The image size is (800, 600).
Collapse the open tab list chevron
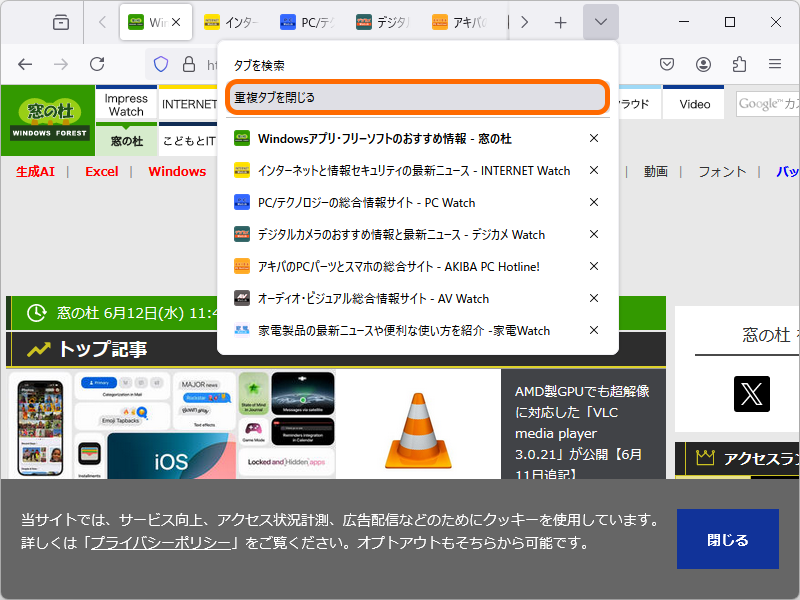pos(600,21)
